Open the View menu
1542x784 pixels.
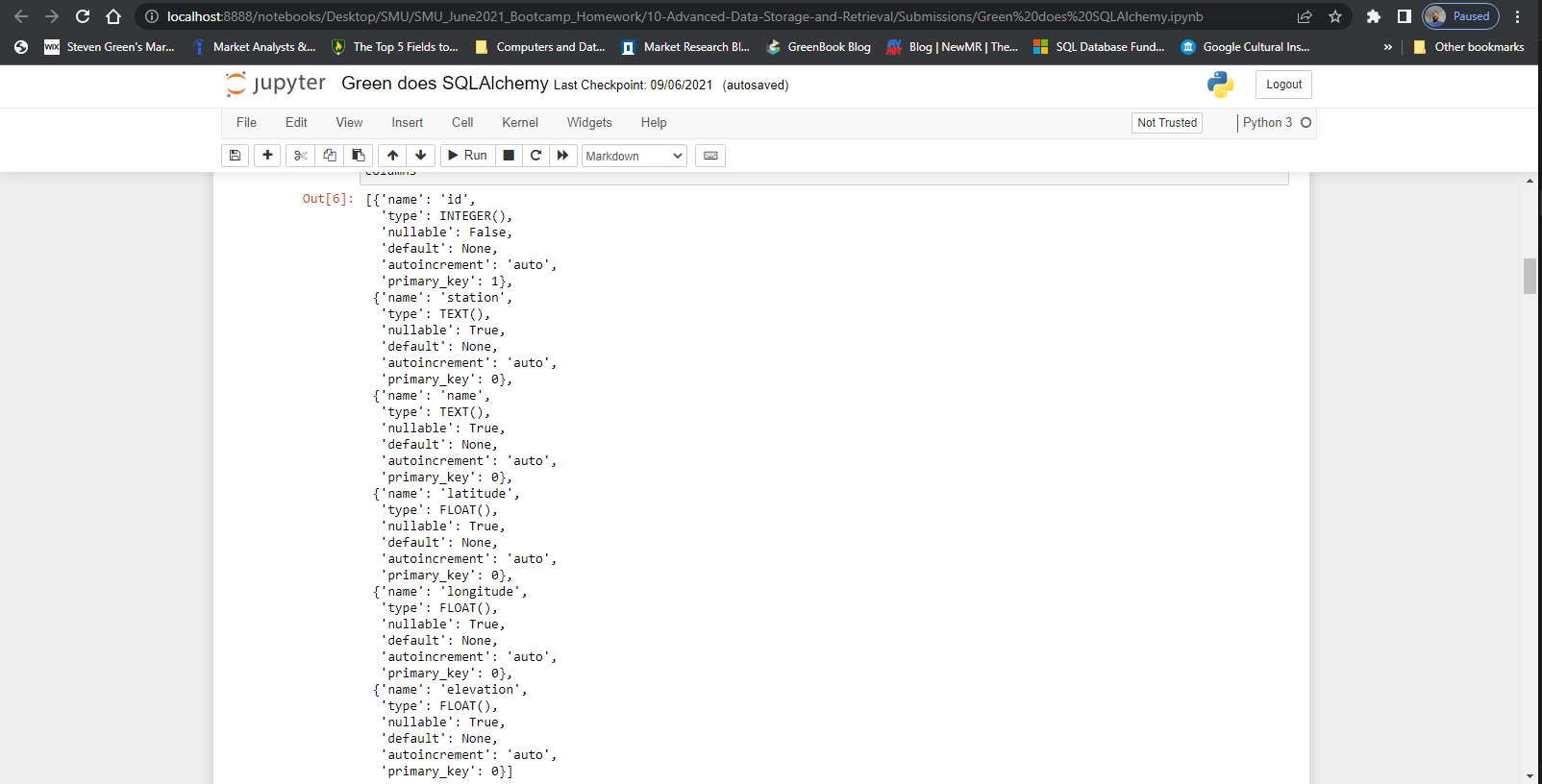(349, 123)
